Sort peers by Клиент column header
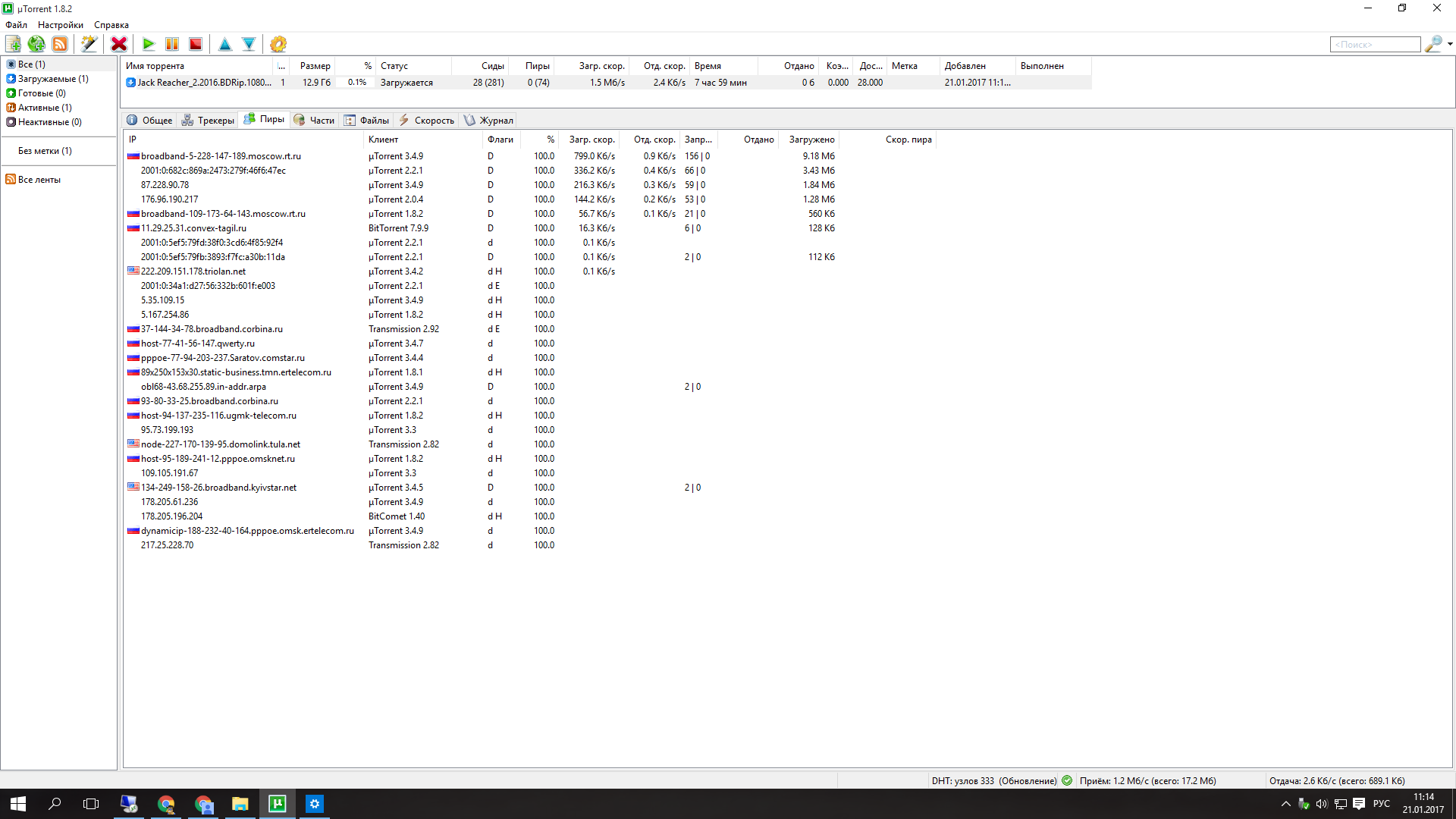This screenshot has height=819, width=1456. click(384, 140)
